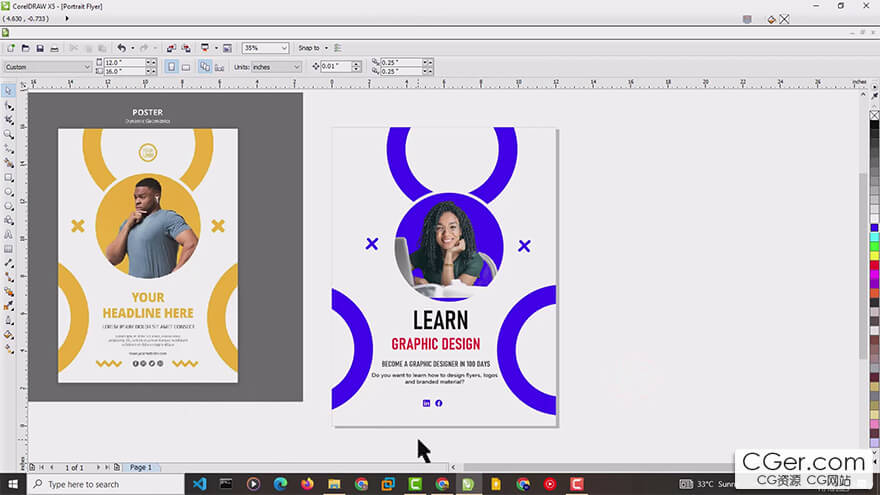Click the Type here to search box

[x=106, y=484]
